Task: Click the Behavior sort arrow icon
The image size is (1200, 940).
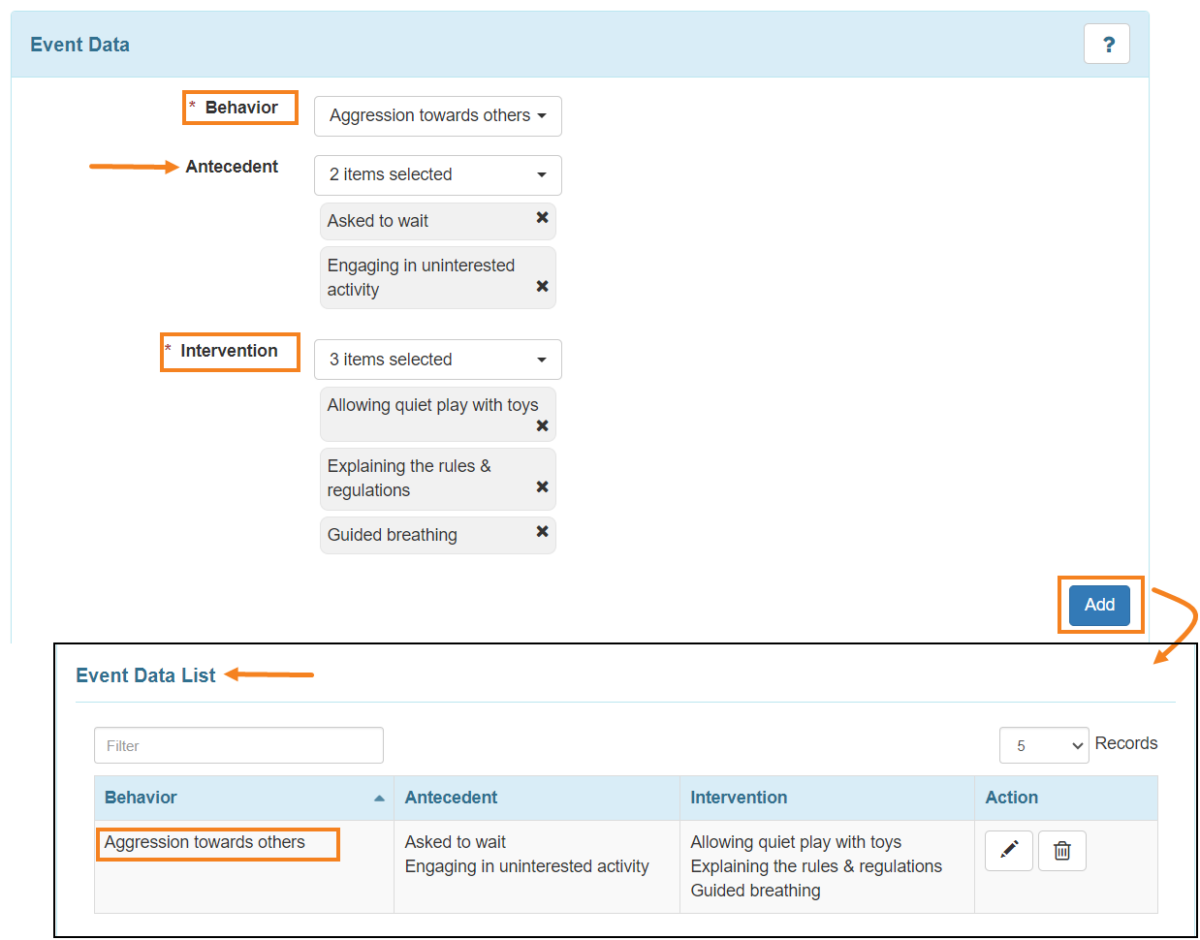Action: (379, 799)
